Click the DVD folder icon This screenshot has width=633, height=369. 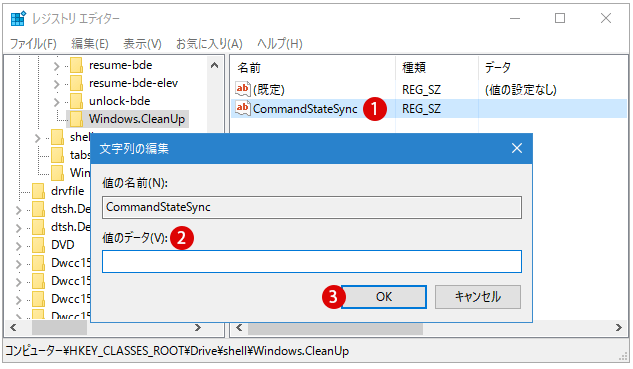38,245
